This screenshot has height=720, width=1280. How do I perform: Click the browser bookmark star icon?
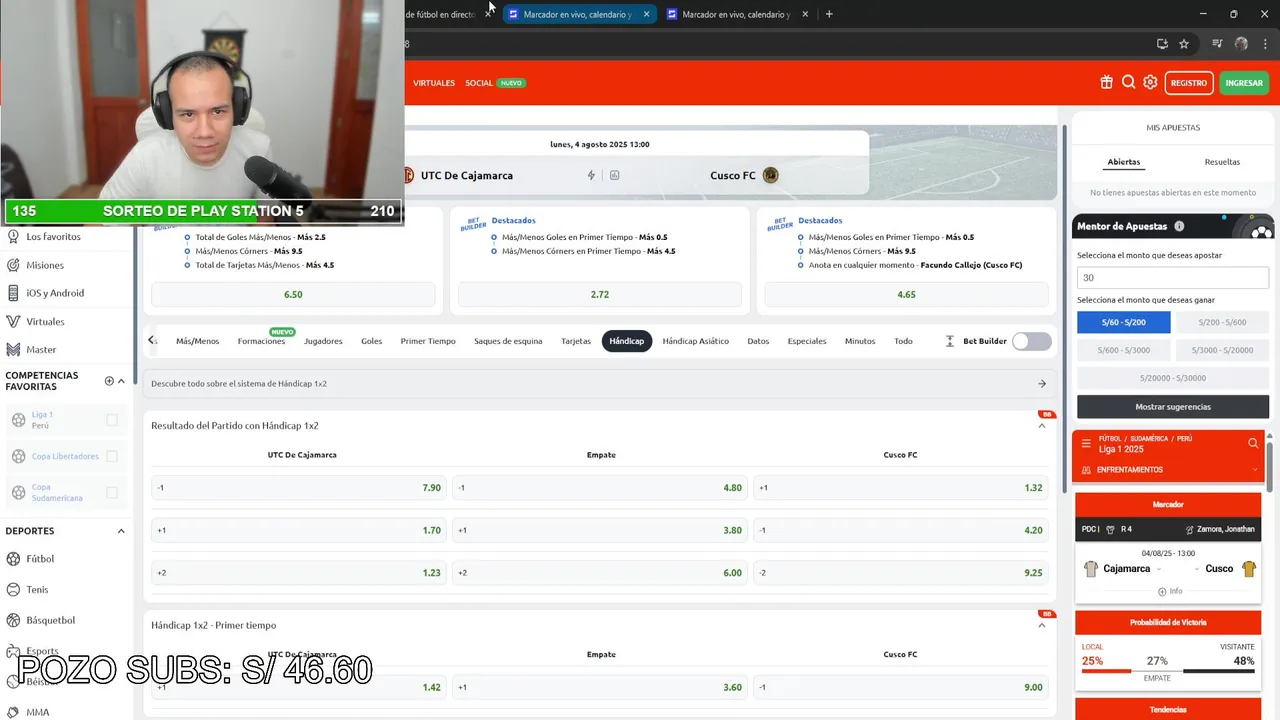click(1184, 44)
